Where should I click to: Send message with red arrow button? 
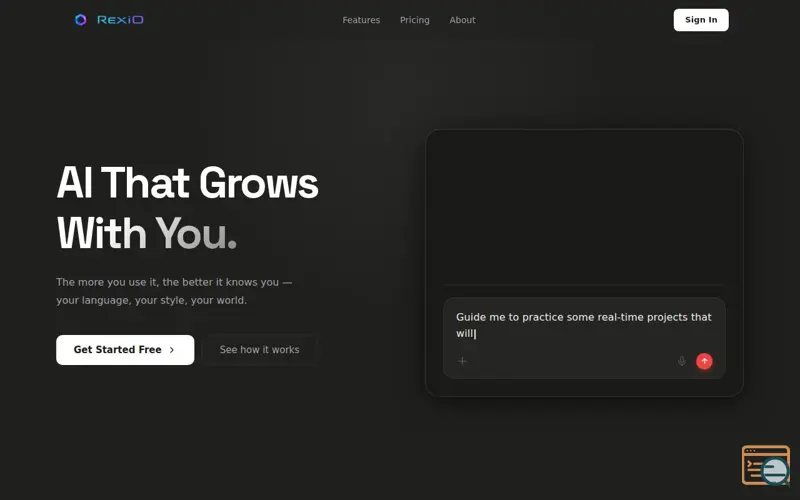tap(704, 361)
